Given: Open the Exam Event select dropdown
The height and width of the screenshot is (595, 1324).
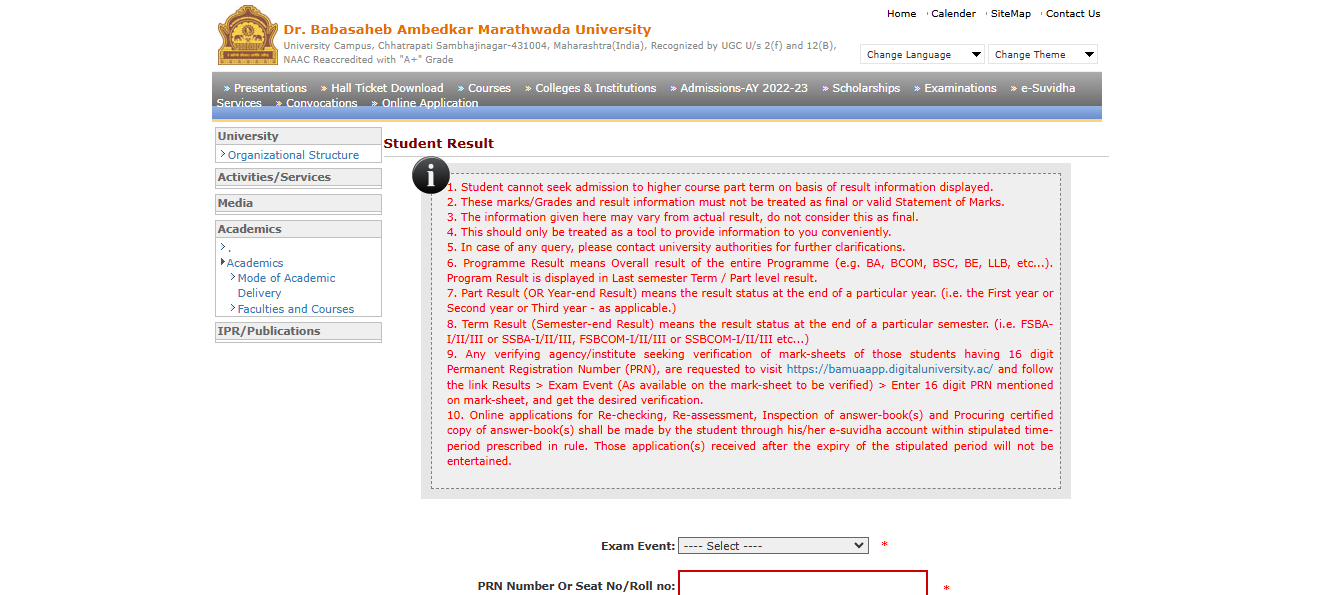Looking at the screenshot, I should pyautogui.click(x=772, y=545).
